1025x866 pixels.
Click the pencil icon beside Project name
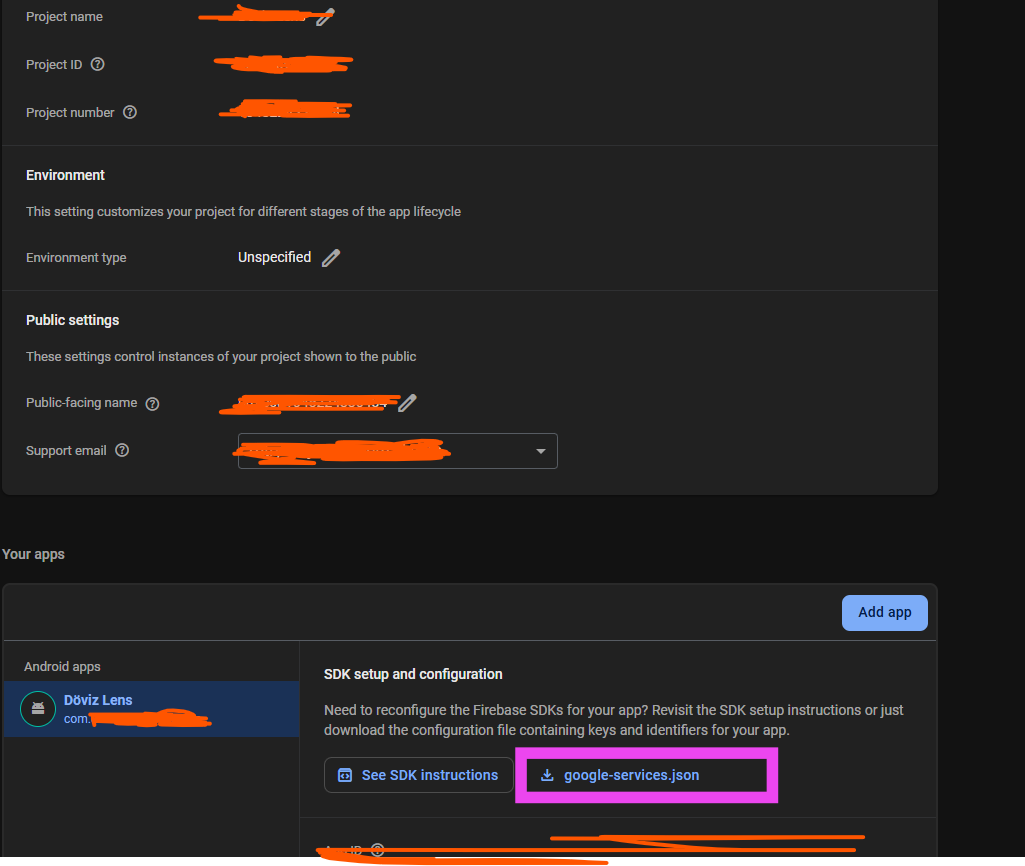(324, 17)
